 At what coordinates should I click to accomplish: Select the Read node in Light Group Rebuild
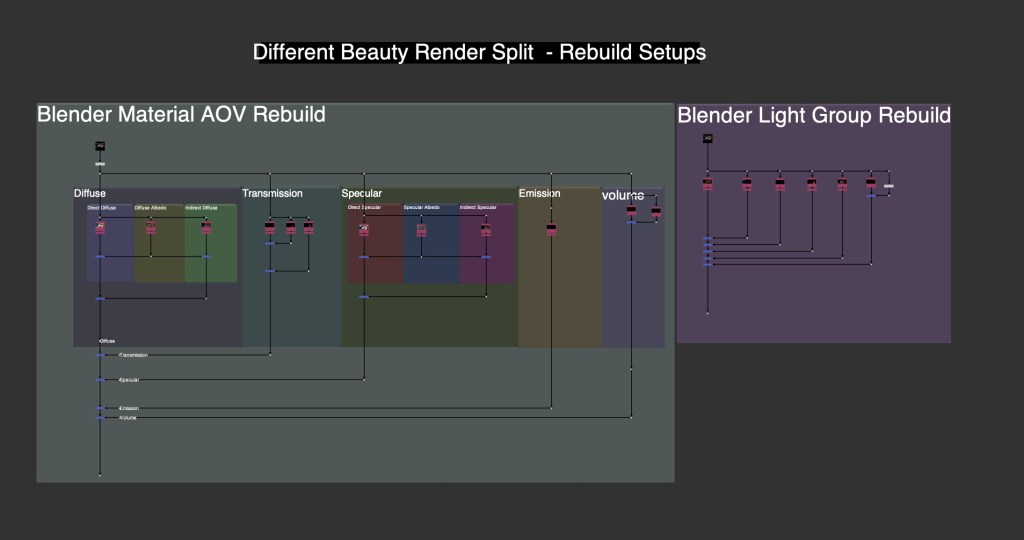click(707, 138)
